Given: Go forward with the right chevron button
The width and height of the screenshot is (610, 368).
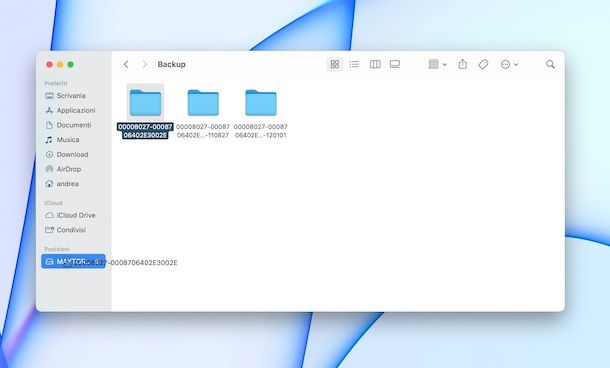Looking at the screenshot, I should pos(145,64).
